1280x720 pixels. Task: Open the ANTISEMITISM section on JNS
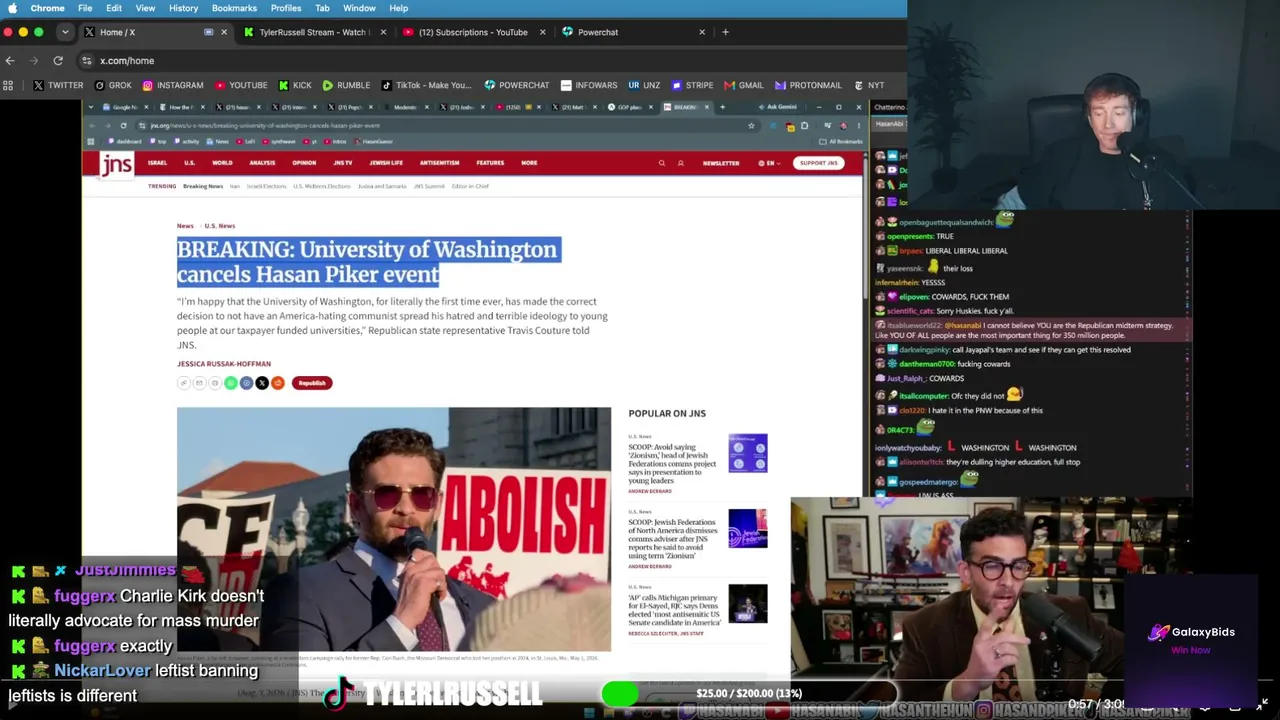click(439, 163)
